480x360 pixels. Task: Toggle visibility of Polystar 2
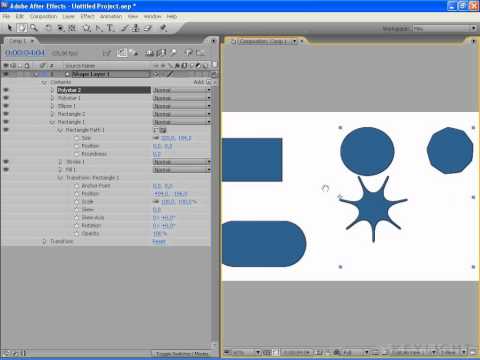[x=6, y=90]
